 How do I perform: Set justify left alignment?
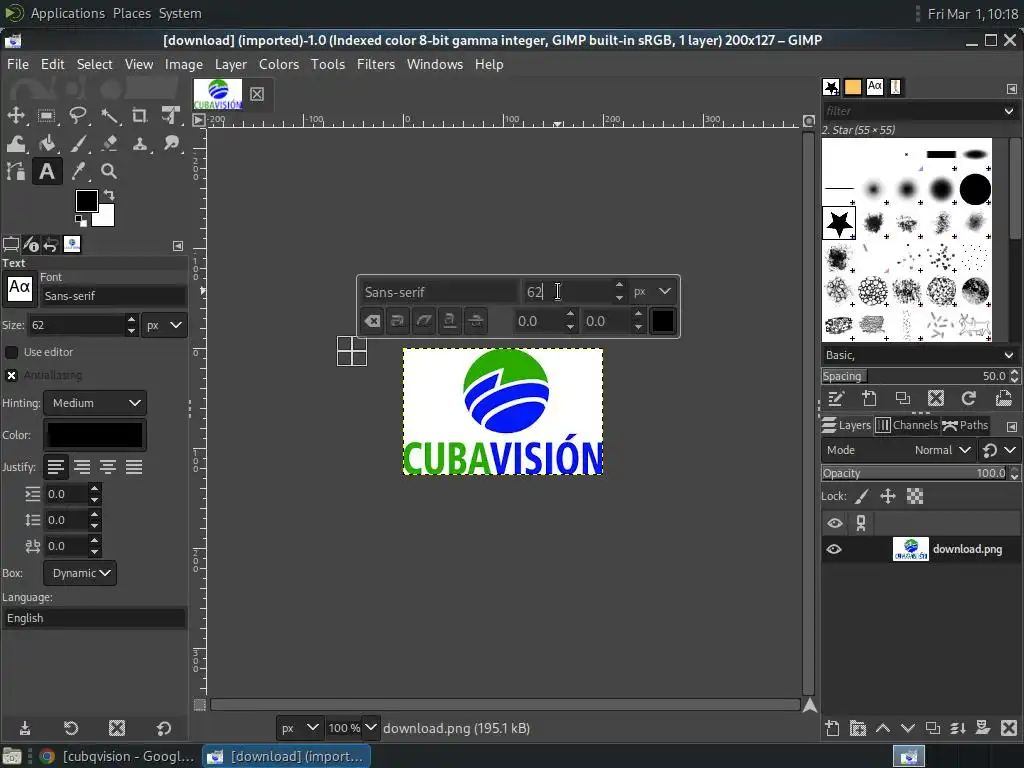tap(56, 467)
